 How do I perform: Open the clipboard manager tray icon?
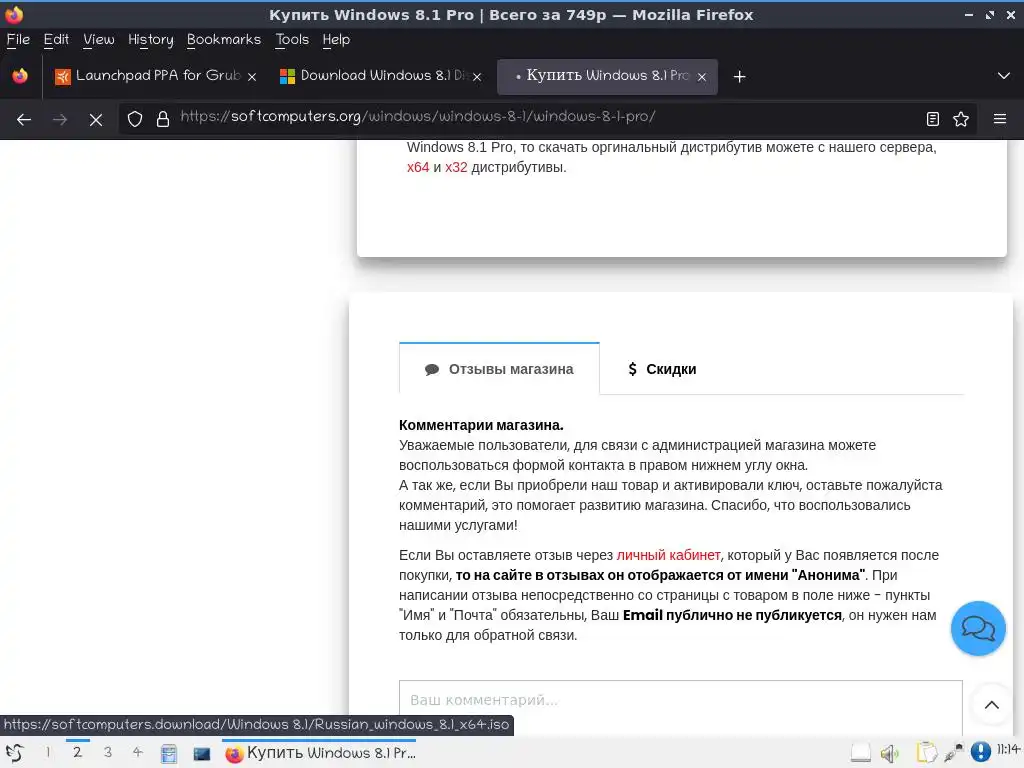pyautogui.click(x=926, y=753)
